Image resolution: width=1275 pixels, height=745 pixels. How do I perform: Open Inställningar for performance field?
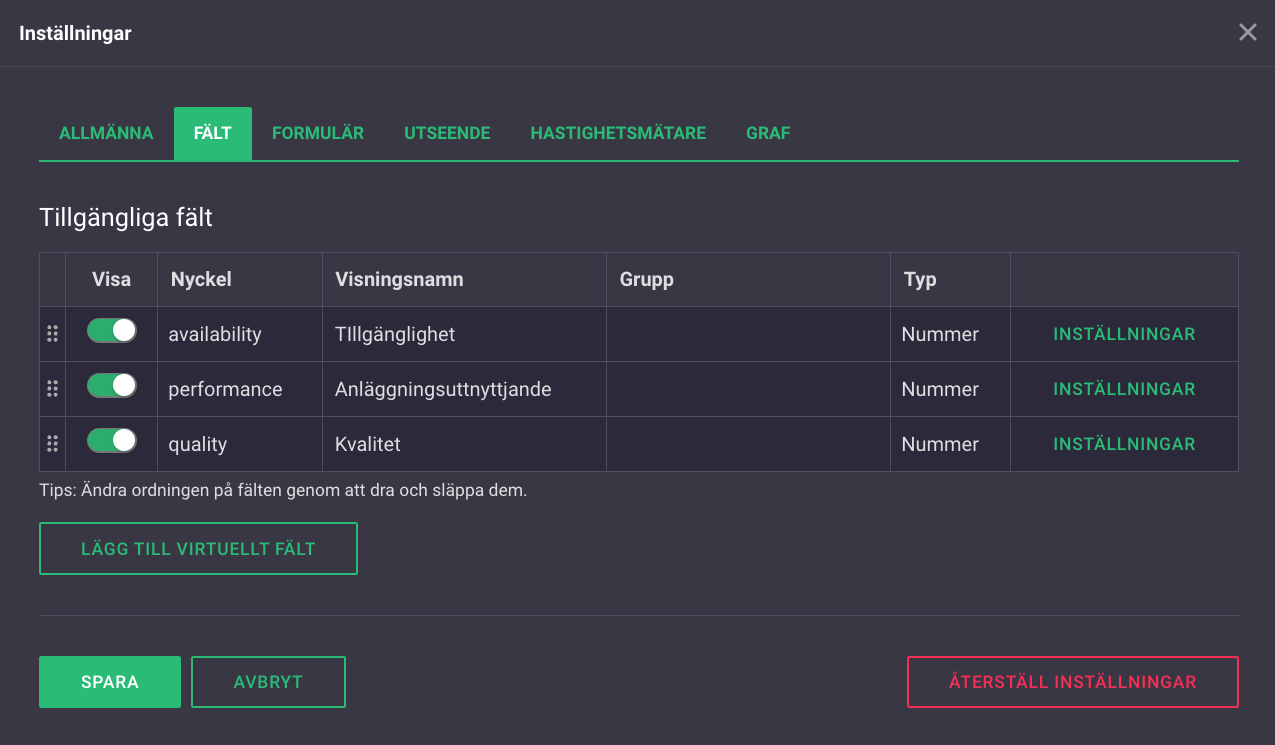pyautogui.click(x=1124, y=389)
